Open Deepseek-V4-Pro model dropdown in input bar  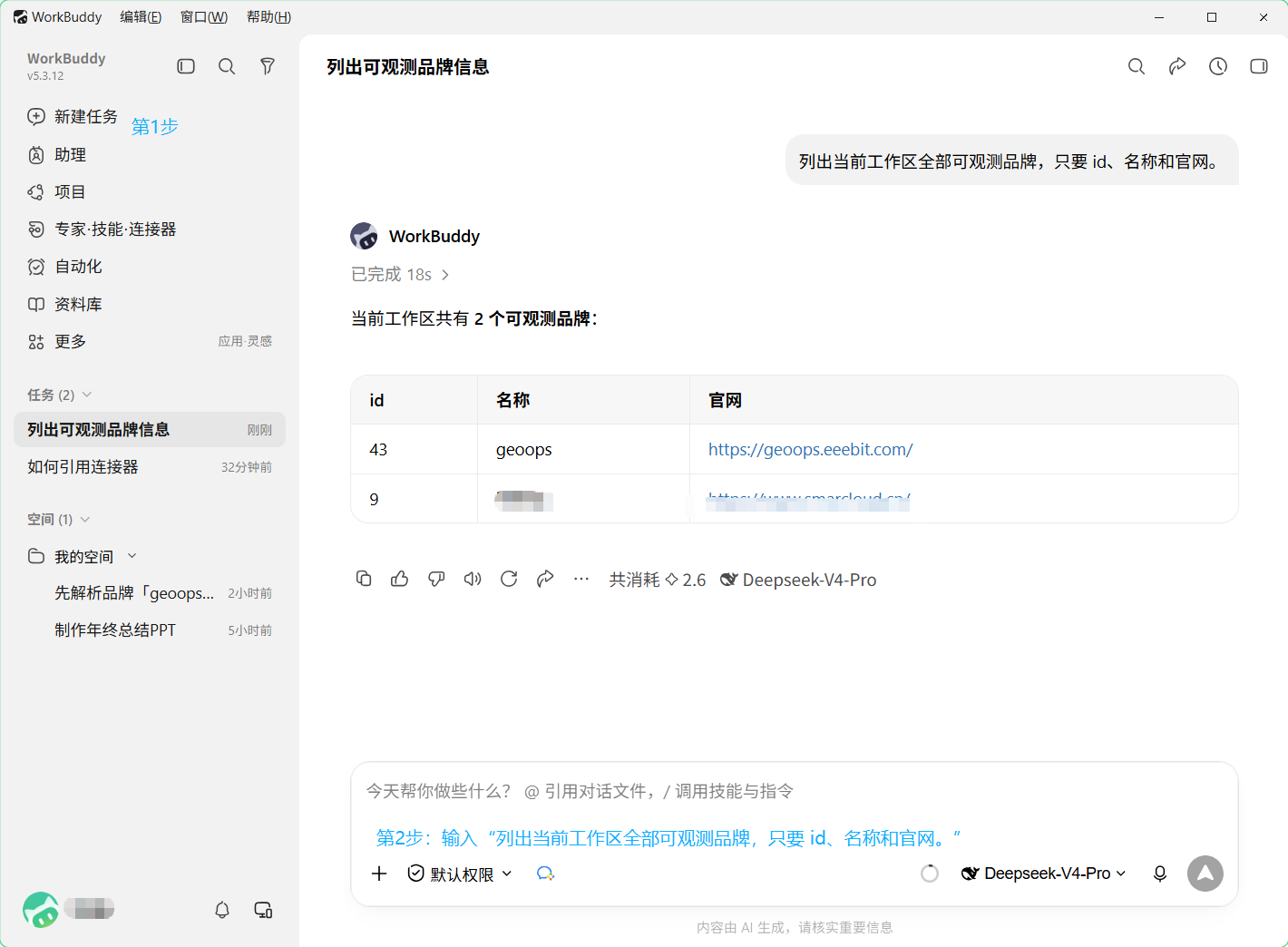tap(1044, 874)
